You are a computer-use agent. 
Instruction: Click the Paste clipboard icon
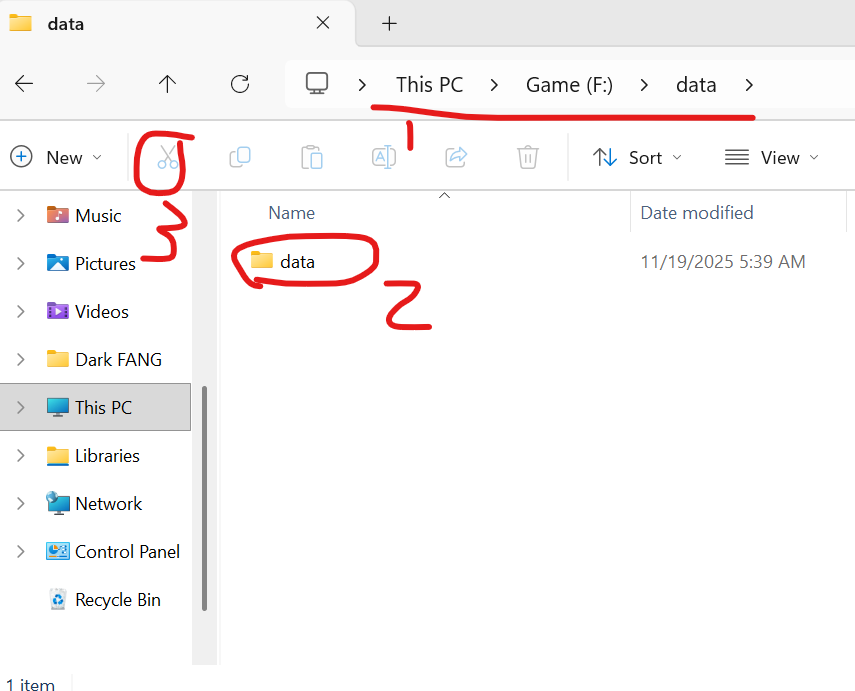[312, 157]
